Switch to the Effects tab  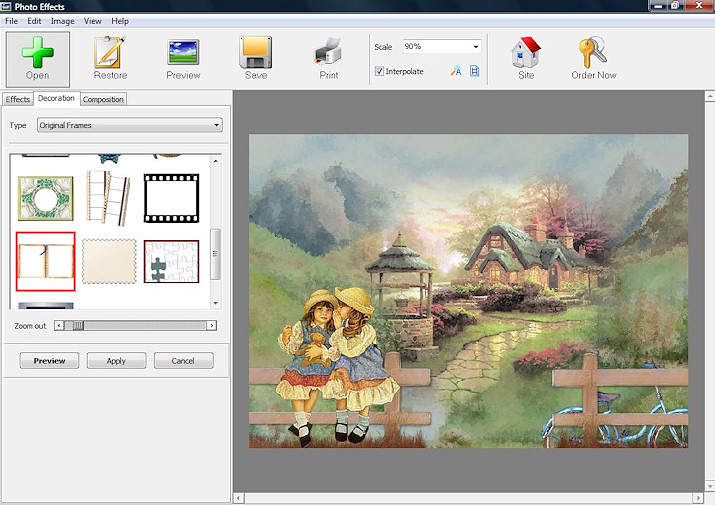coord(18,99)
